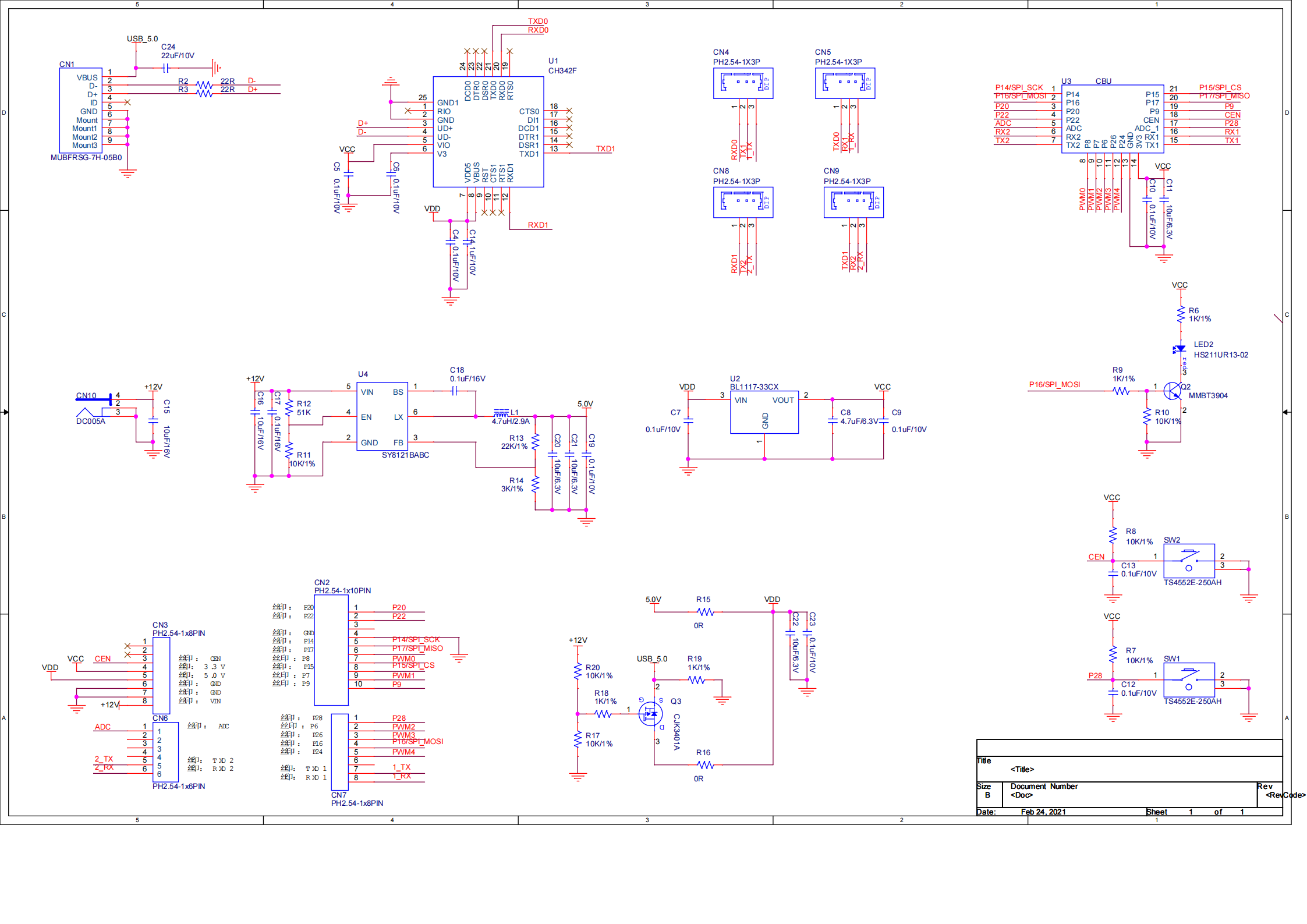1307x924 pixels.
Task: Click the U1 CH342F chip body
Action: [488, 132]
